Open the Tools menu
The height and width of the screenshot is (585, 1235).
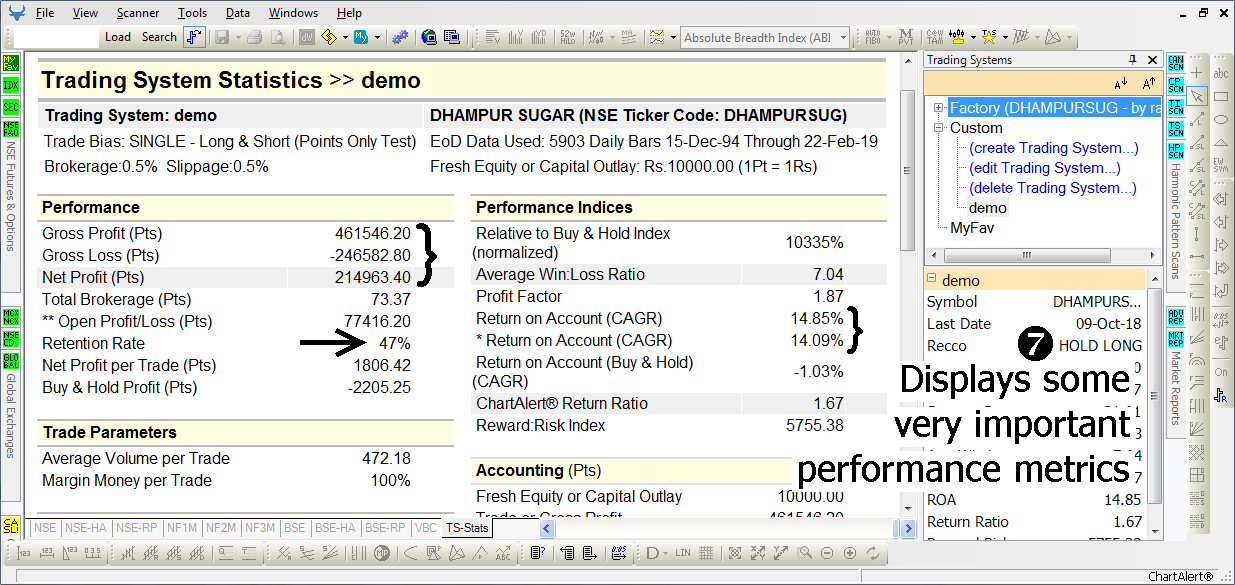tap(192, 13)
